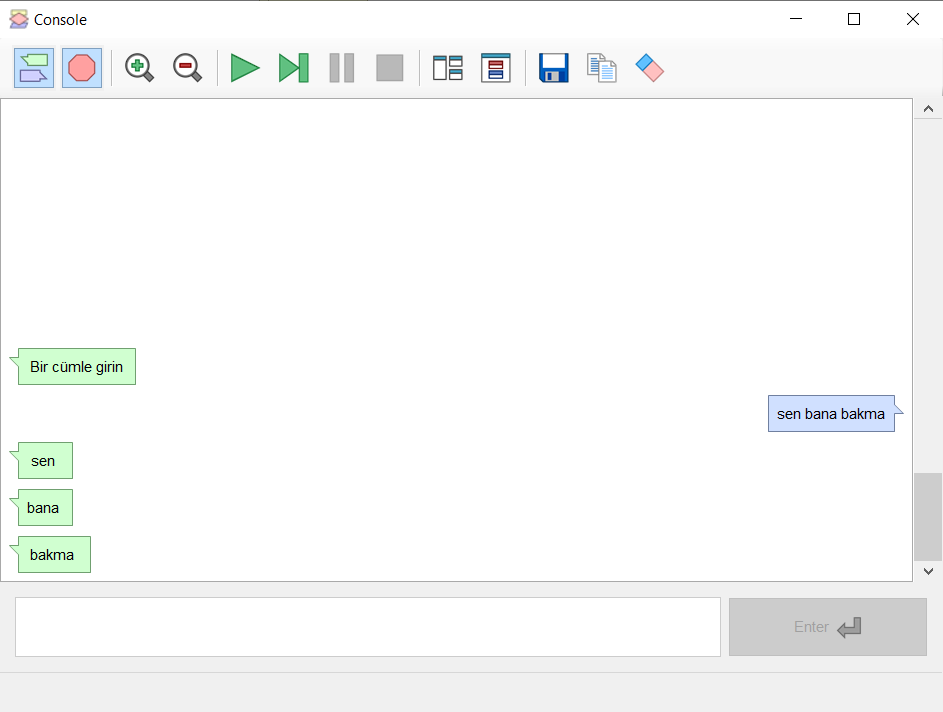Click the zoom out magnifier icon
The image size is (943, 712).
coord(187,68)
